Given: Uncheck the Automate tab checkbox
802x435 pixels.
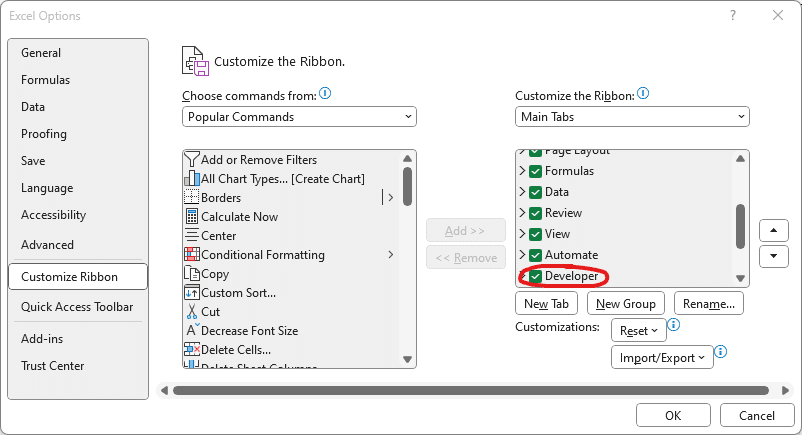Looking at the screenshot, I should (536, 255).
